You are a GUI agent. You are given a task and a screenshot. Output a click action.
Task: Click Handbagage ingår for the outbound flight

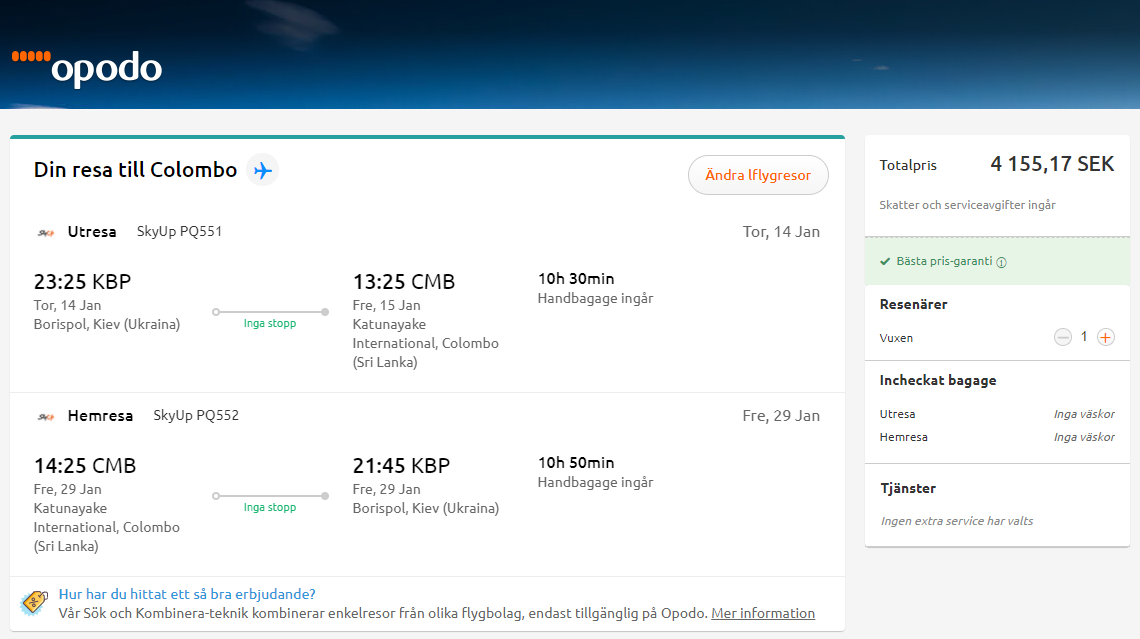tap(595, 298)
